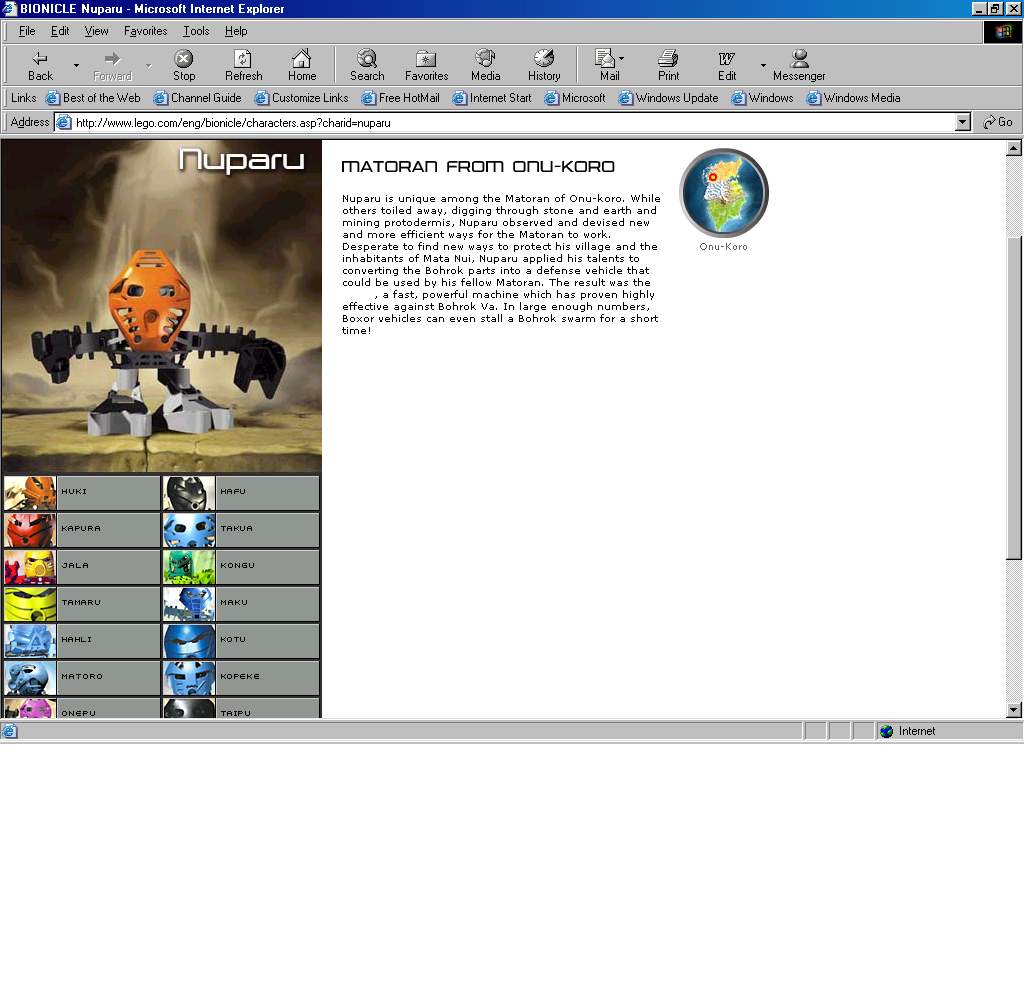The width and height of the screenshot is (1024, 1000).
Task: Open Windows Media link
Action: 853,98
